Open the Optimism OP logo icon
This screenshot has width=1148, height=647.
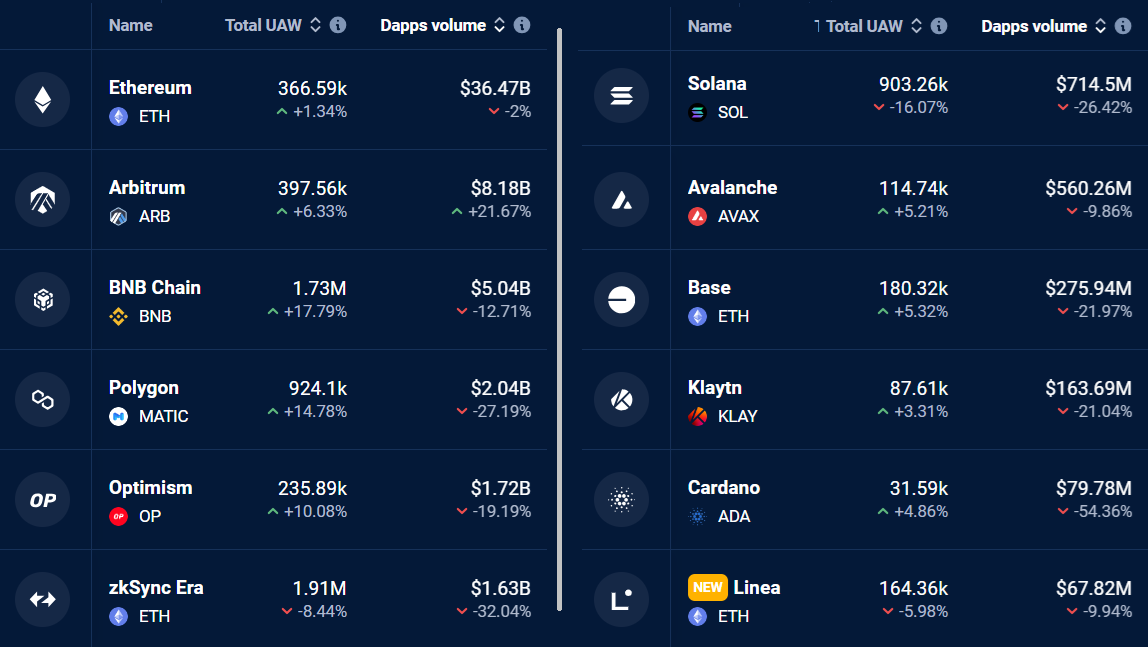click(42, 500)
